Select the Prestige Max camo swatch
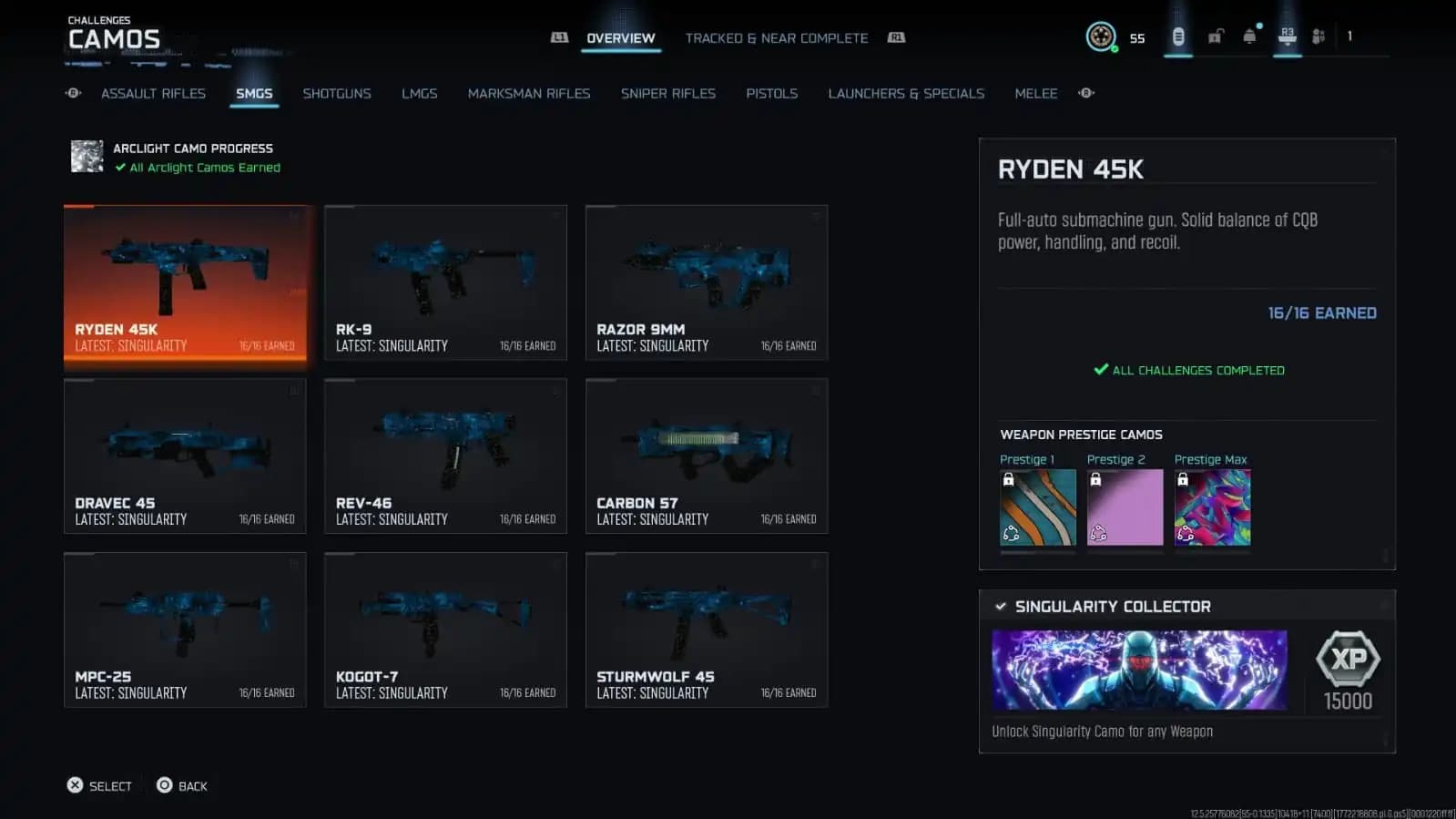The image size is (1456, 819). pos(1212,507)
